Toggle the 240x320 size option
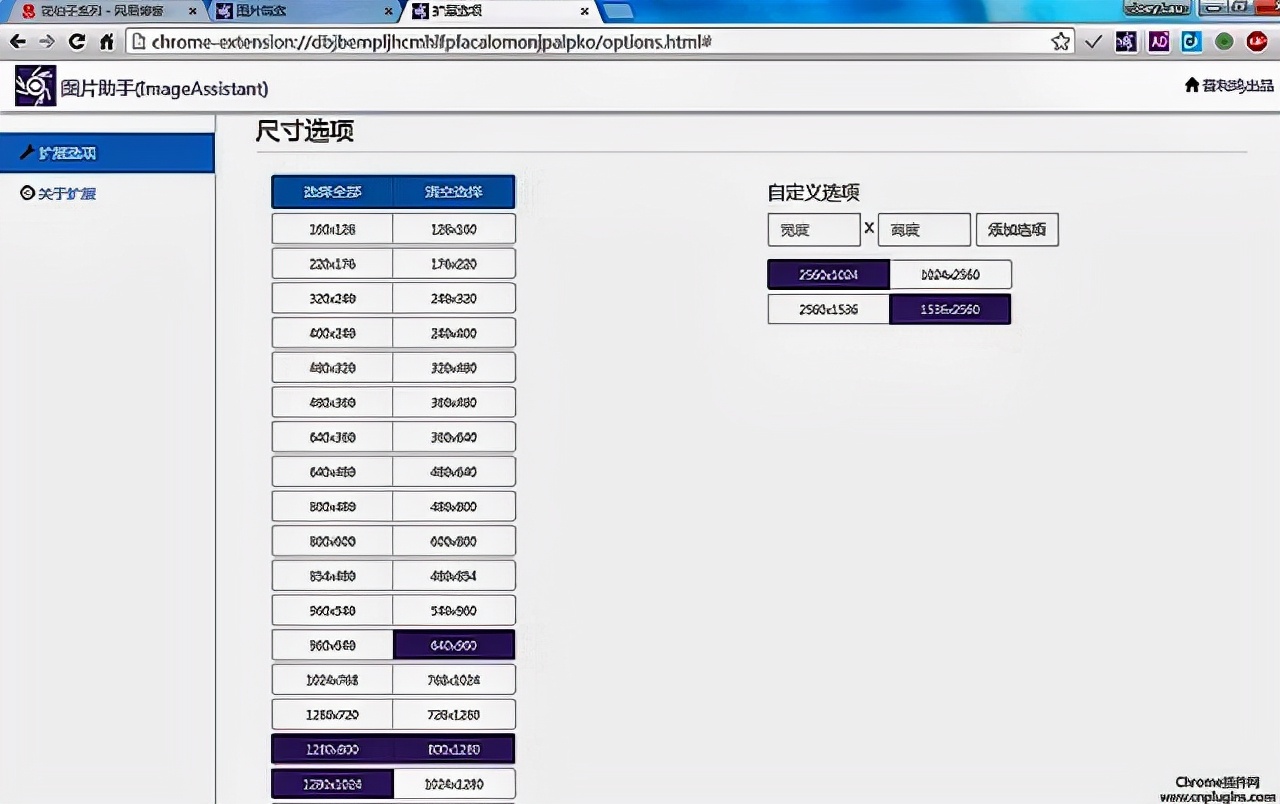1280x804 pixels. tap(454, 298)
